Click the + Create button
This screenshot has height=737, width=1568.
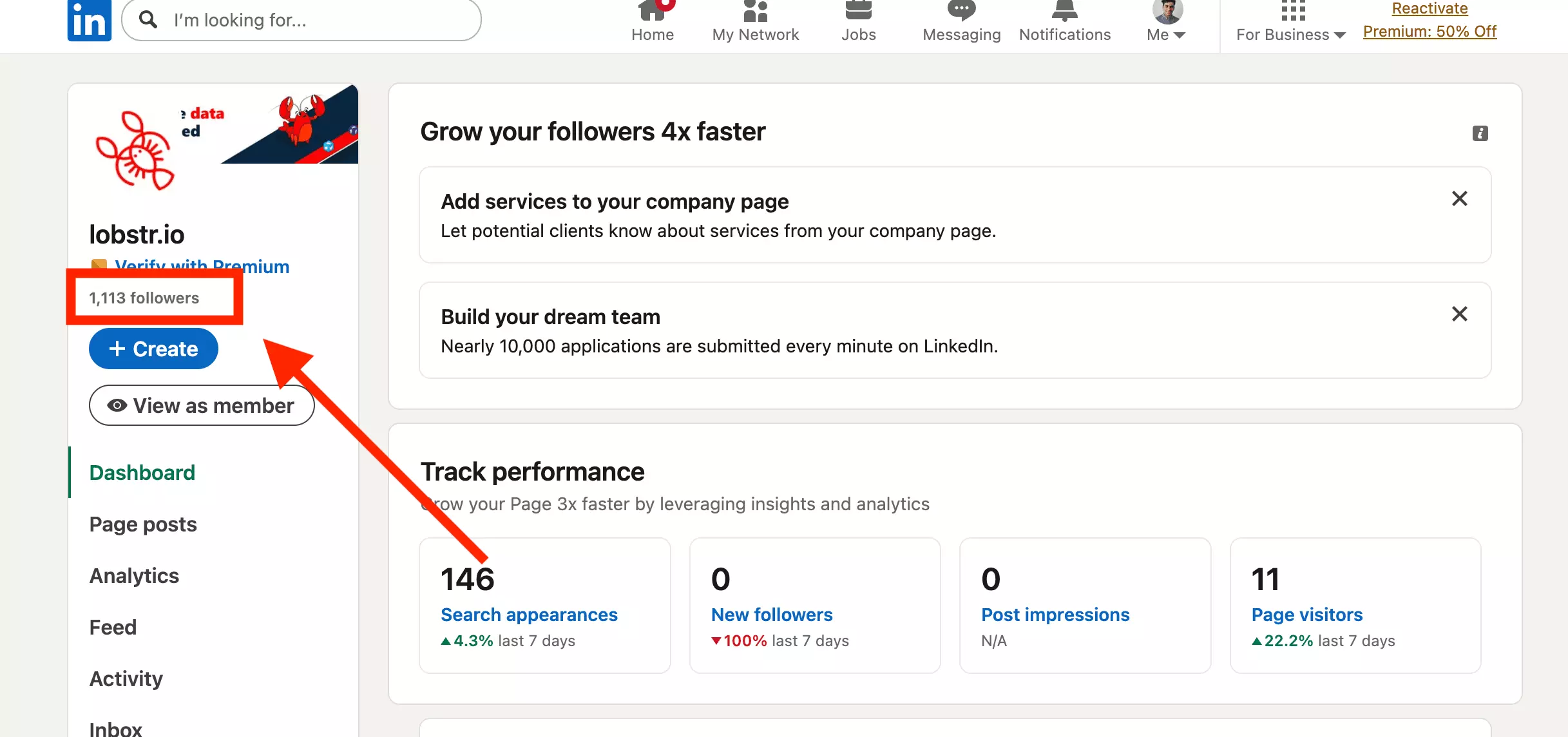153,349
